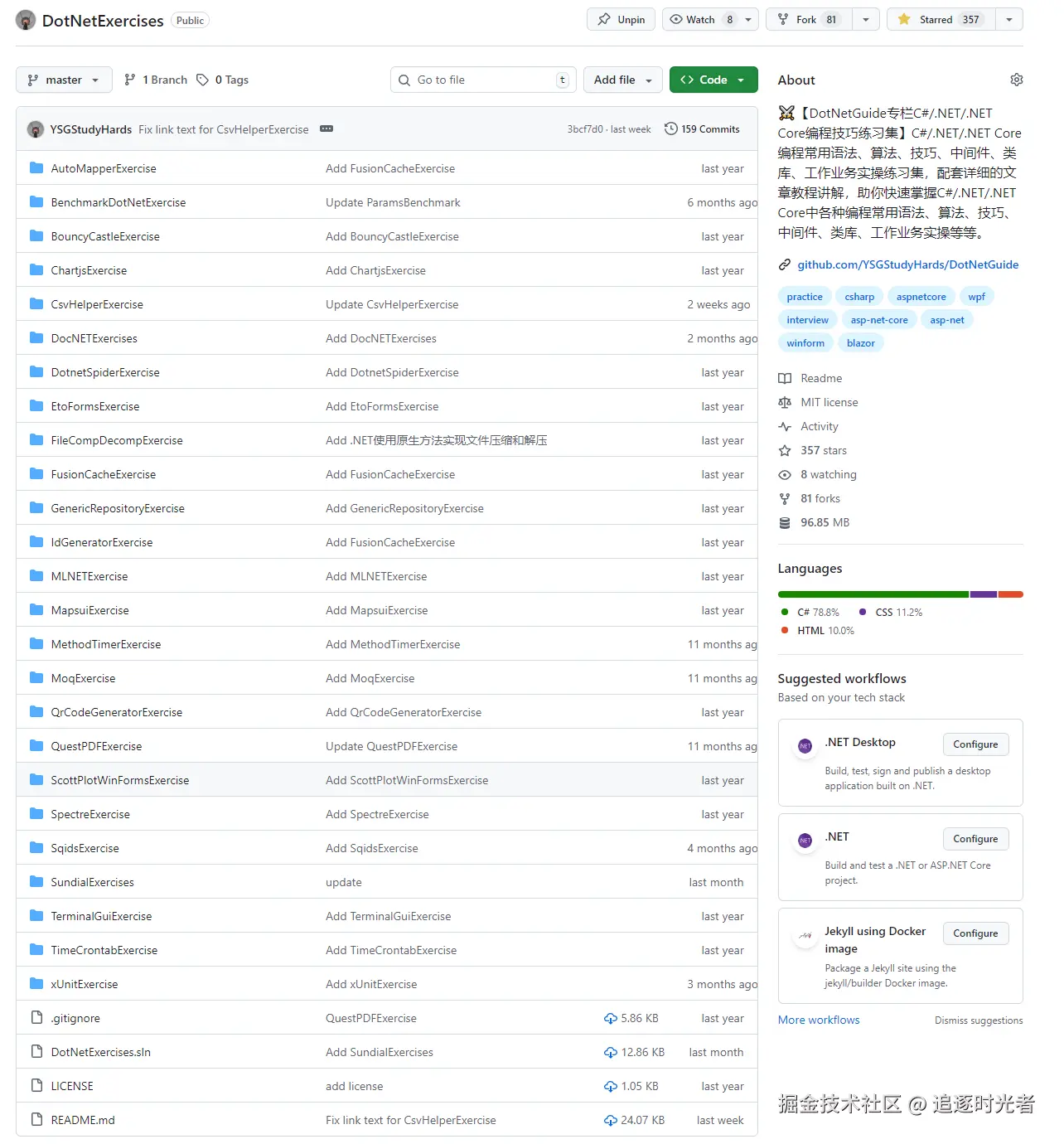1064x1144 pixels.
Task: Click the LICENSE file icon
Action: click(x=36, y=1086)
